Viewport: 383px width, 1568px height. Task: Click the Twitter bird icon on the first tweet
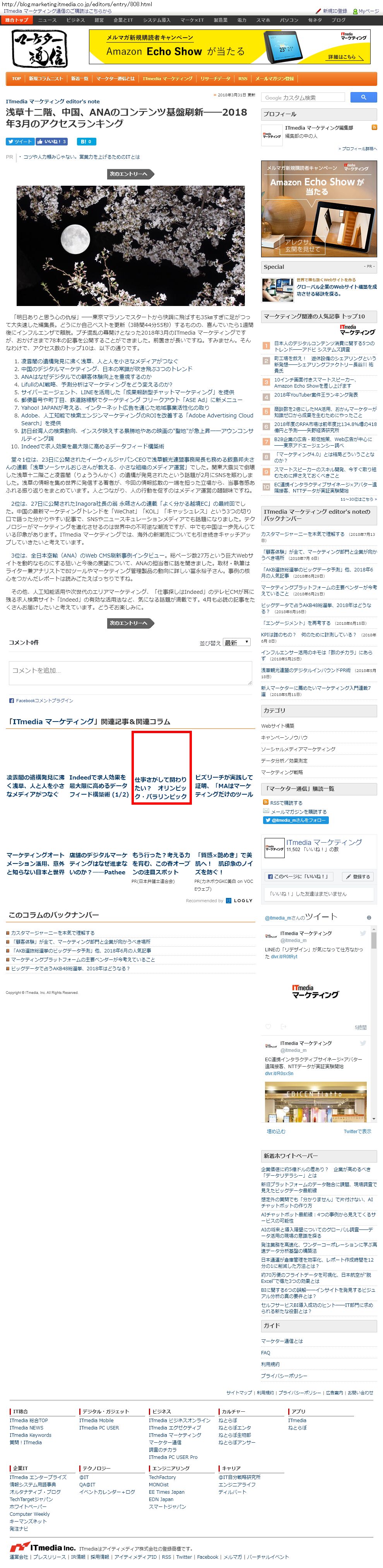[x=363, y=933]
